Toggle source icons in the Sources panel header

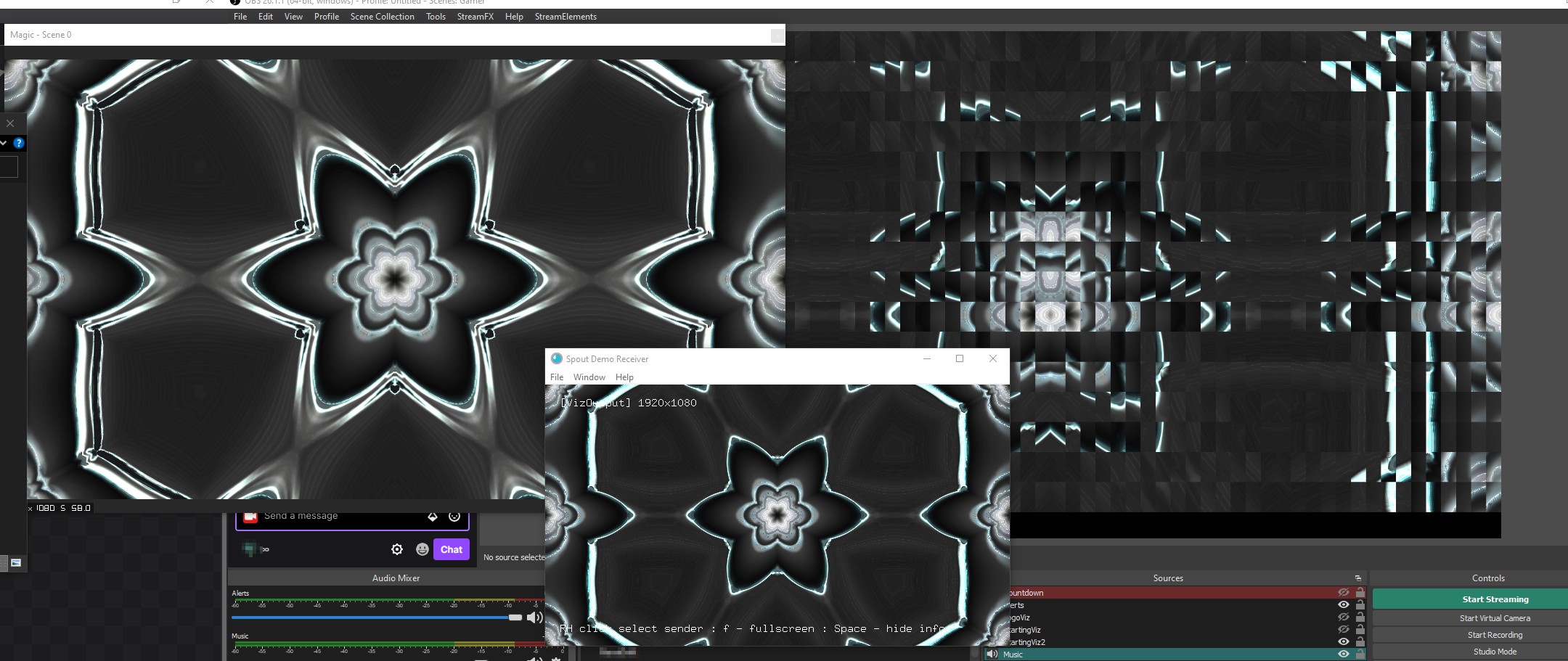(x=1358, y=578)
